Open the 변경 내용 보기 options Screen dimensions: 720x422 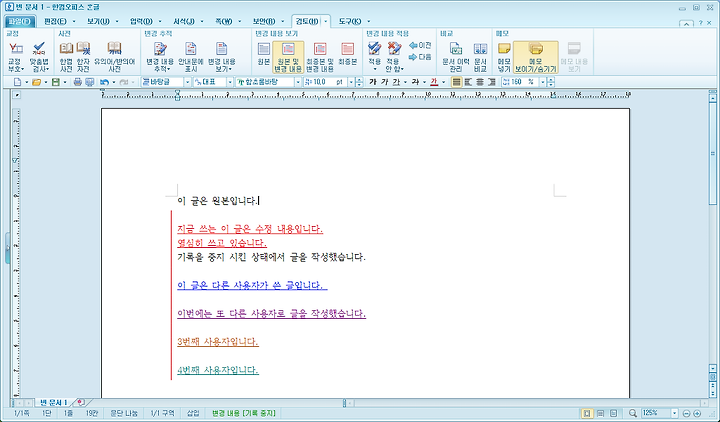click(221, 57)
